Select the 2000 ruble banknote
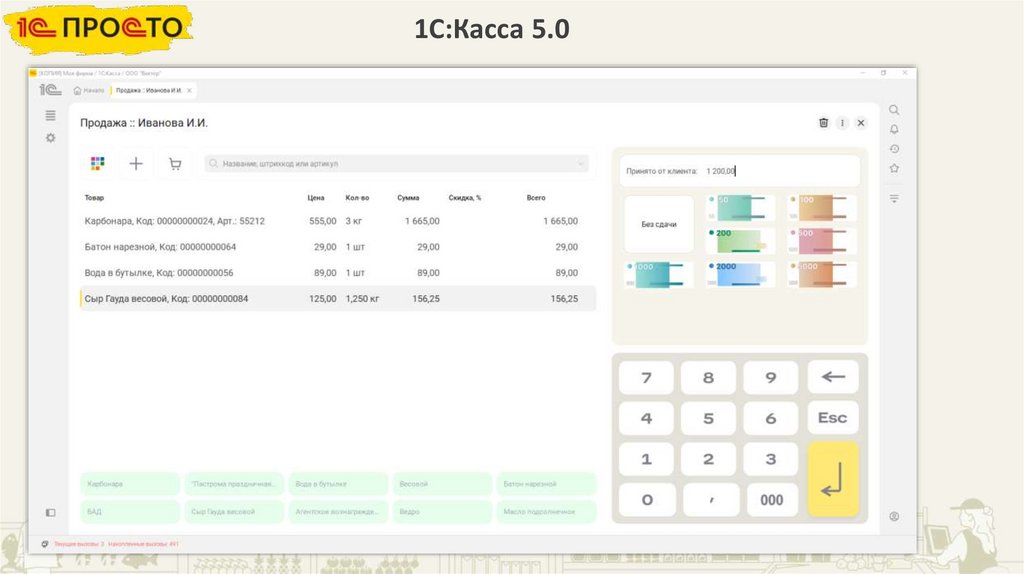1024x574 pixels. tap(740, 274)
